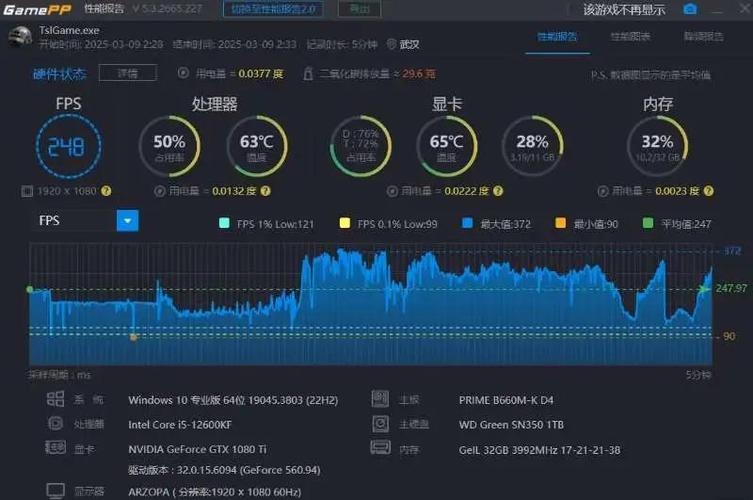Click the resolution monitor icon beside 1920 x 1080

click(27, 191)
